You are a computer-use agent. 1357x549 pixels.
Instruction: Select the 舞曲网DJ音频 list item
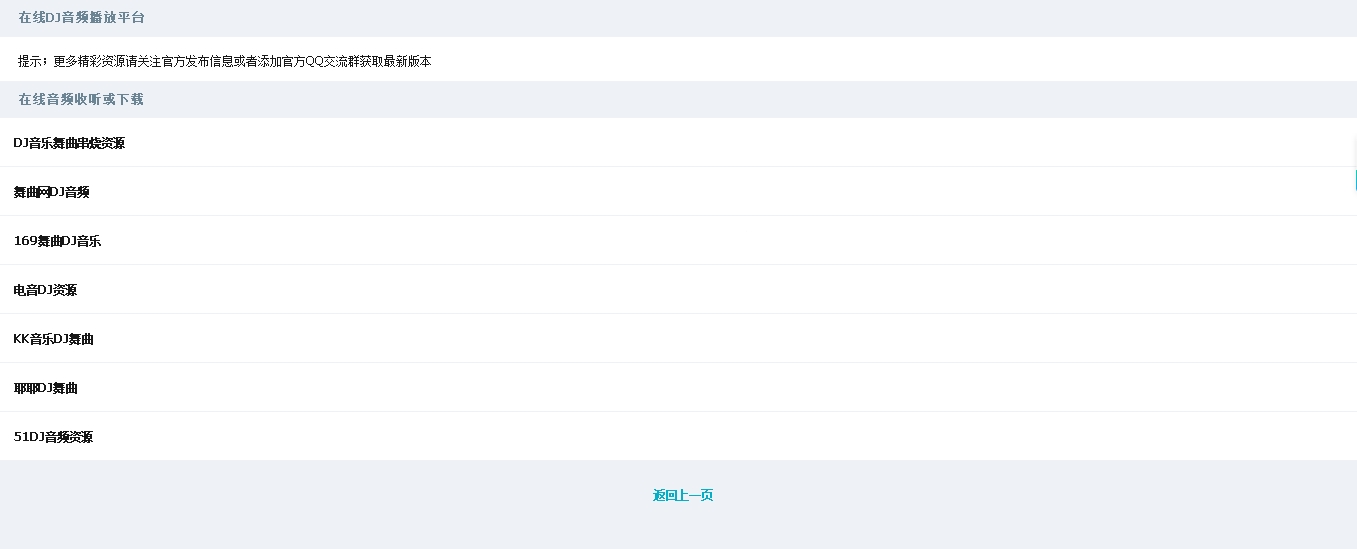coord(51,192)
